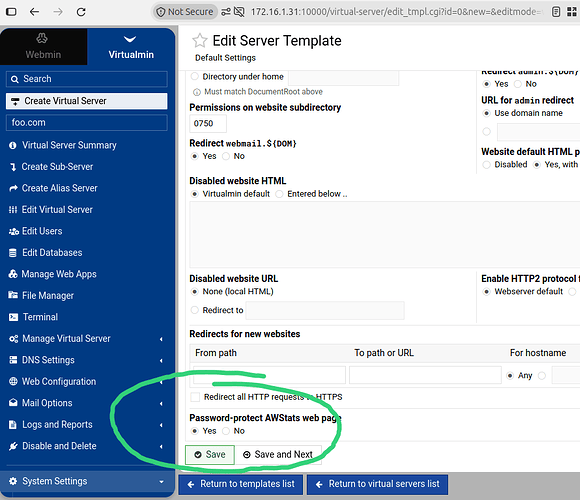Open the foo.com domain selector

[87, 123]
